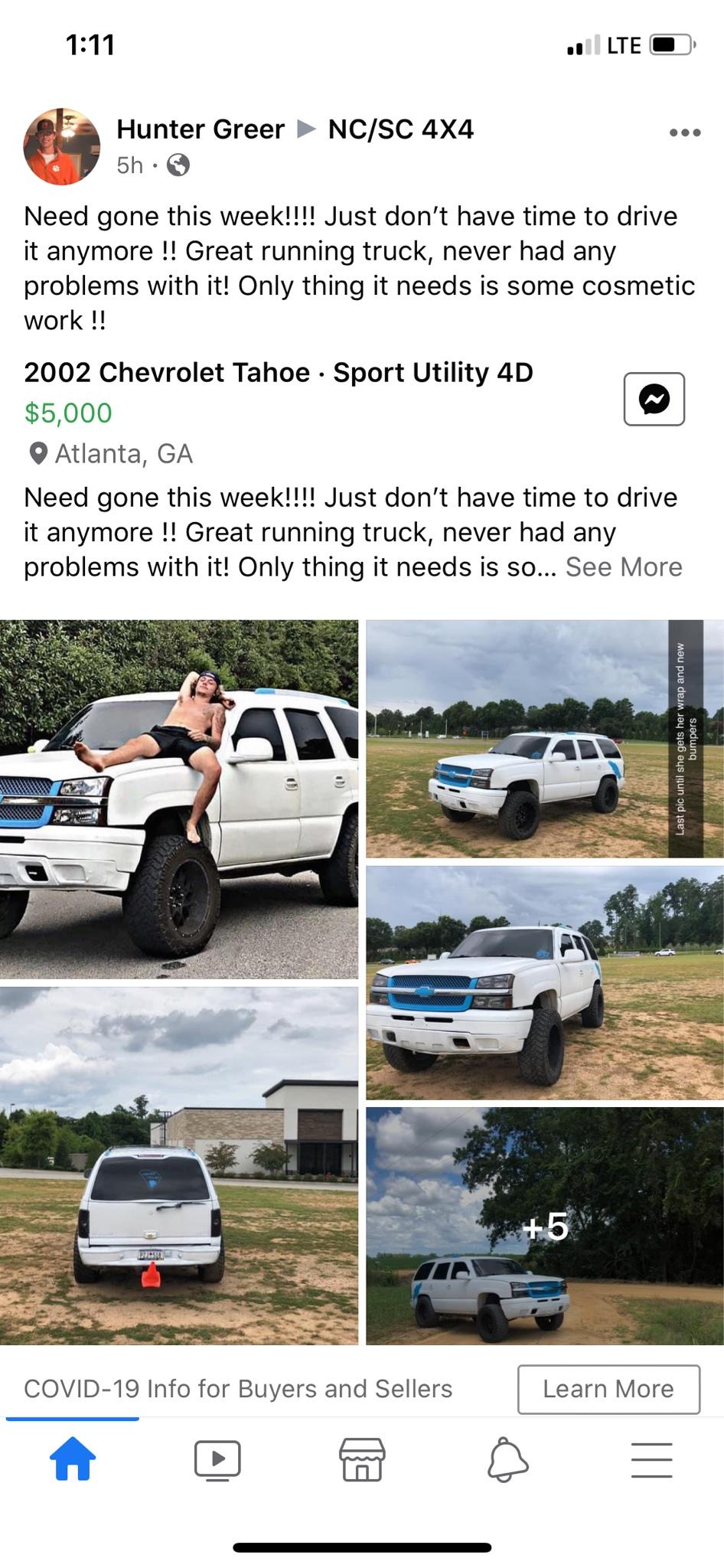The height and width of the screenshot is (1568, 724).
Task: Tap the Learn More button
Action: [608, 1389]
